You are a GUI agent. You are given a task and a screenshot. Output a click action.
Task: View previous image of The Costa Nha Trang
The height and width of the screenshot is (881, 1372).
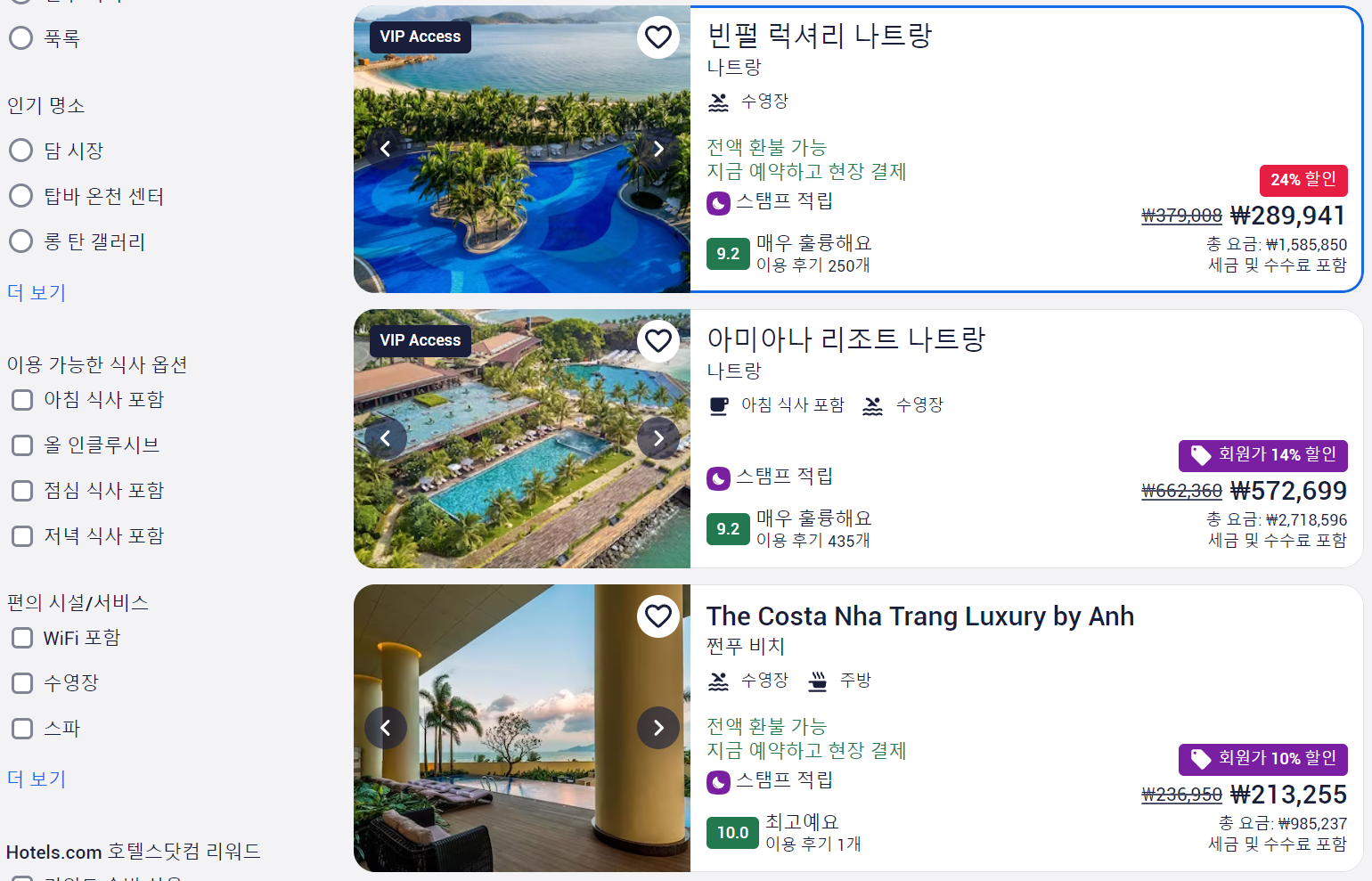click(386, 728)
